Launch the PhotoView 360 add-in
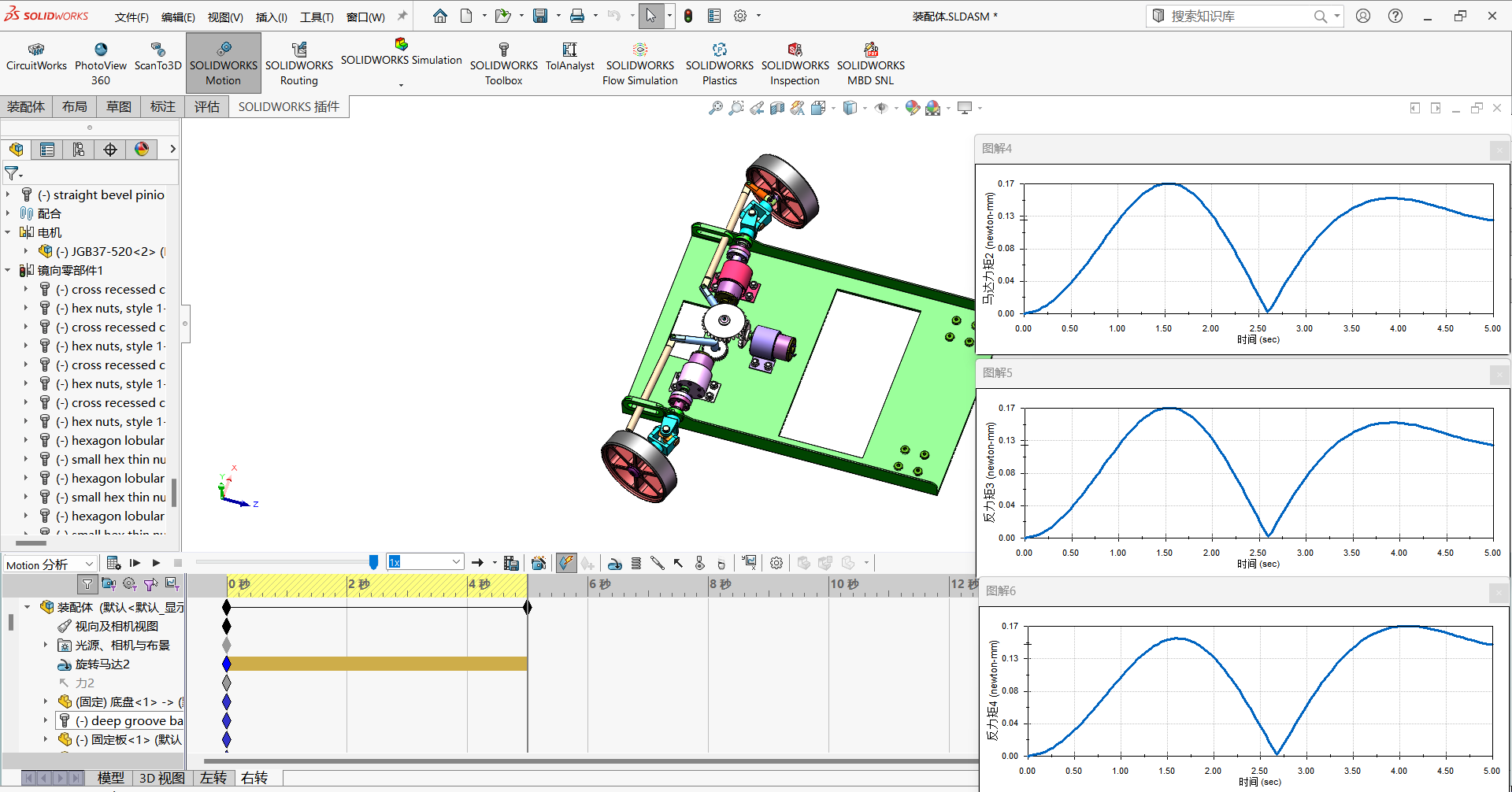The width and height of the screenshot is (1512, 792). click(101, 64)
